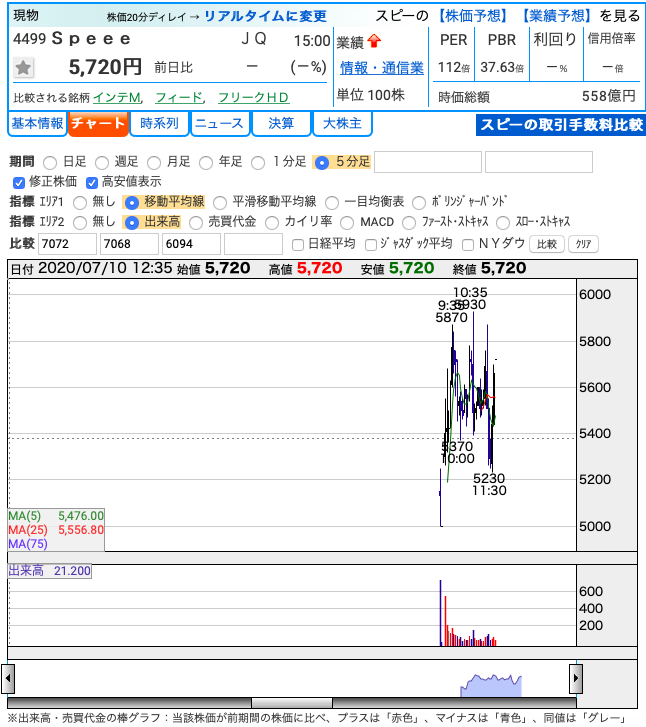Open the インテM comparison link

click(117, 97)
